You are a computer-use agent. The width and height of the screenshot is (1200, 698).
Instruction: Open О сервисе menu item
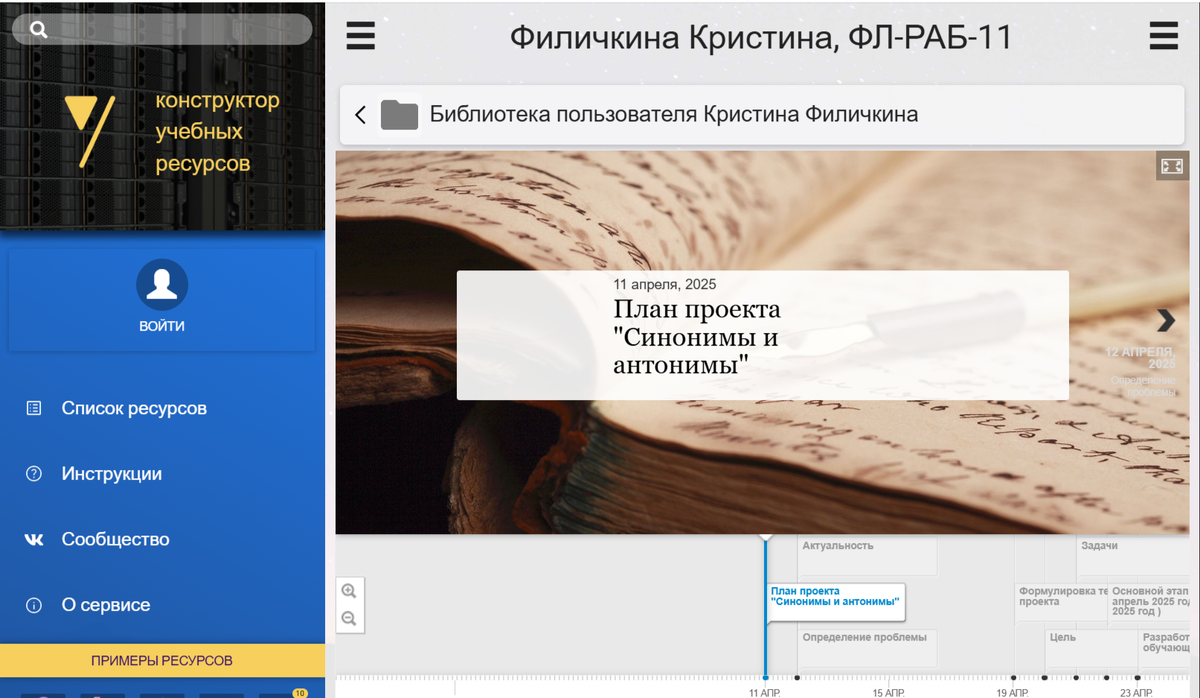(x=106, y=605)
